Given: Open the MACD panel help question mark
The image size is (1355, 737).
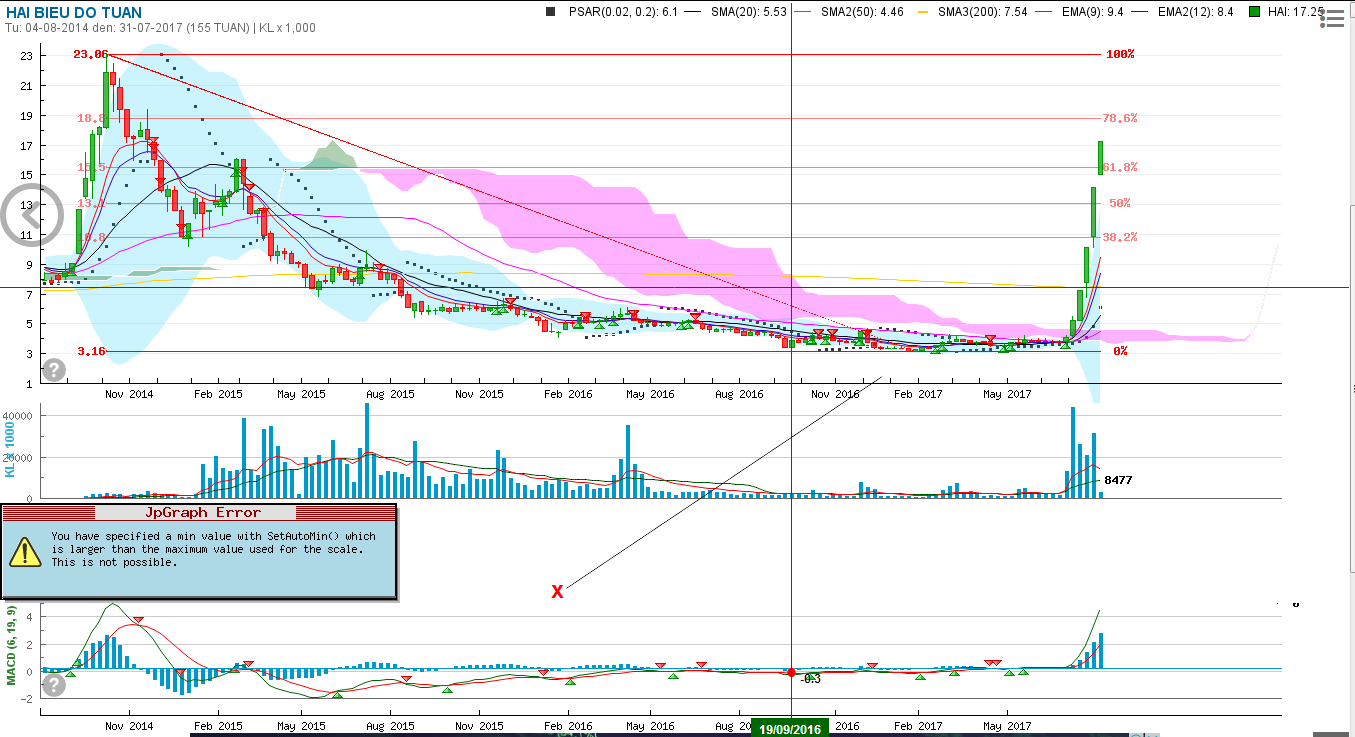Looking at the screenshot, I should 54,685.
